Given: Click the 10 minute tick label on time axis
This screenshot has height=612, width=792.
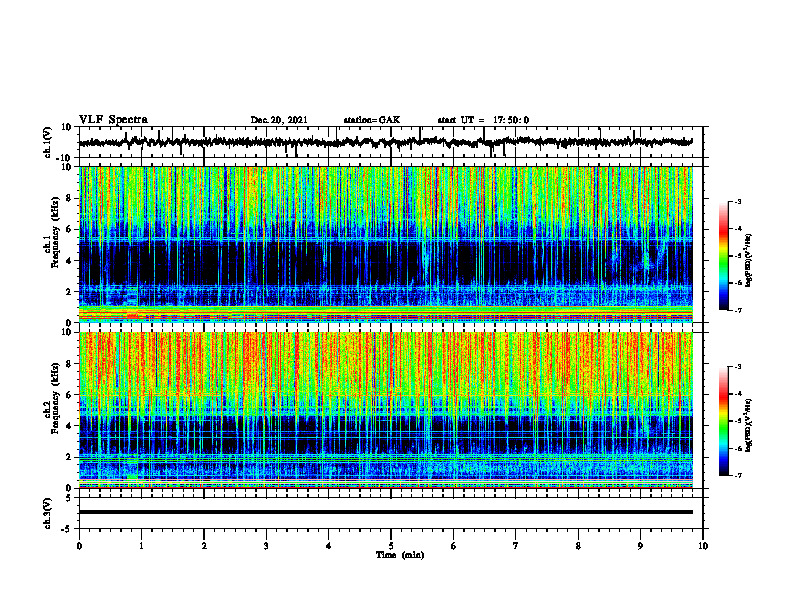Looking at the screenshot, I should (x=703, y=546).
